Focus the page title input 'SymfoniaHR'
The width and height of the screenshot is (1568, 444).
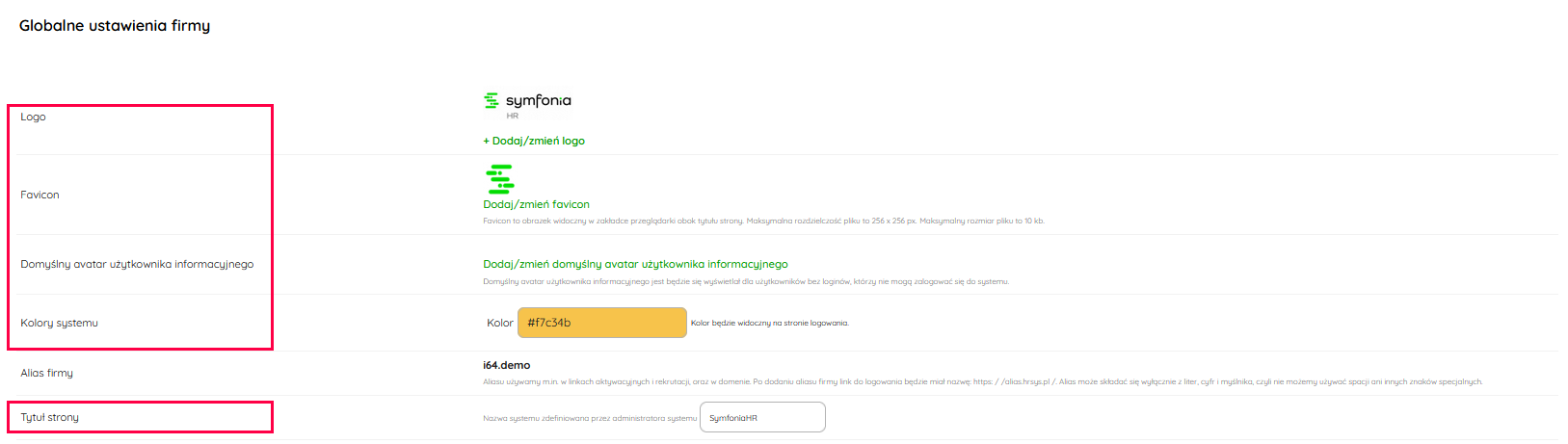point(761,418)
